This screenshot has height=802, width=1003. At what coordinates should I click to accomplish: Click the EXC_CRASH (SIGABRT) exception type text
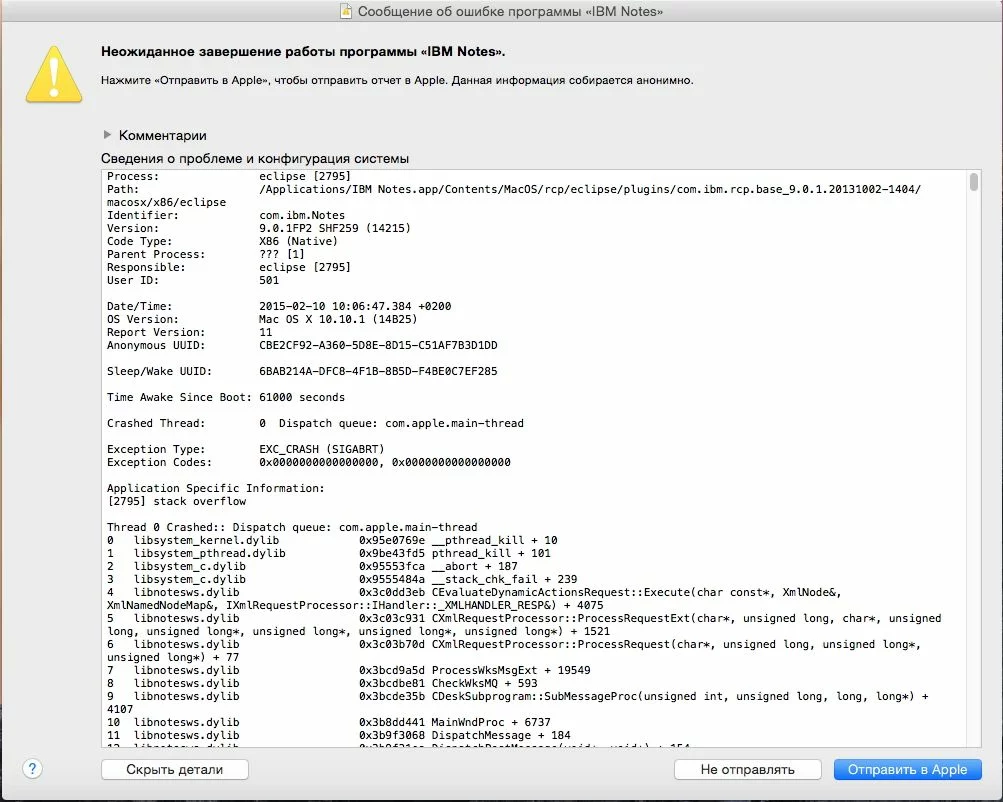321,450
